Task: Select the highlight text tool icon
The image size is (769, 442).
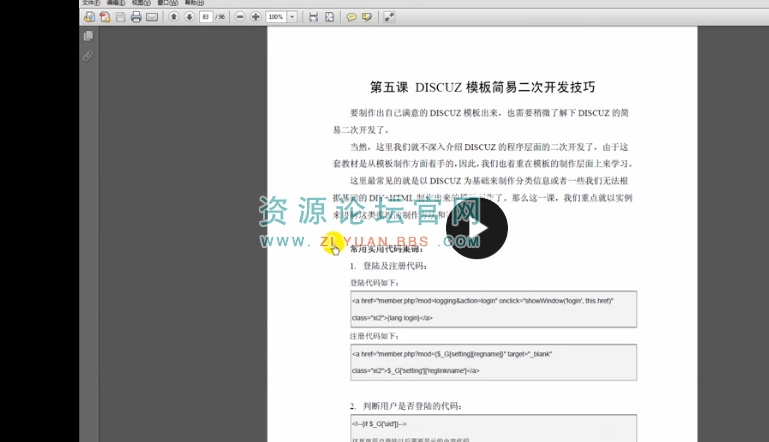Action: 367,17
